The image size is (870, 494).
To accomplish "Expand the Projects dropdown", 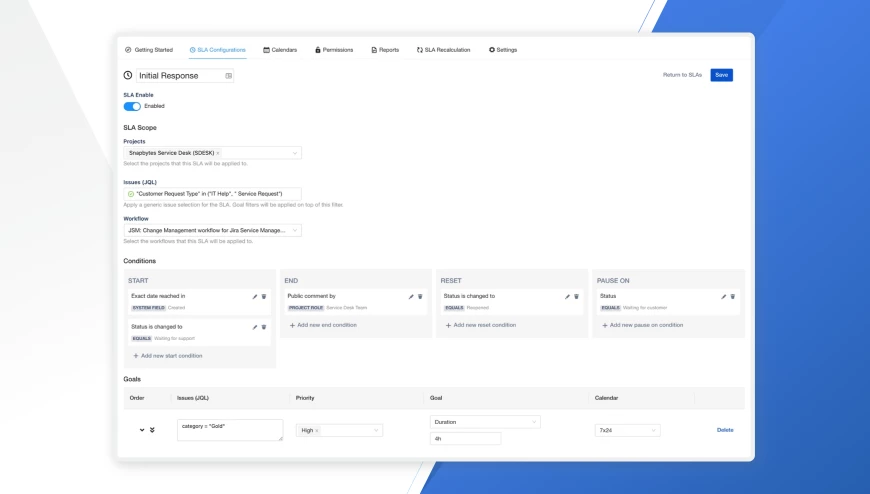I will point(295,153).
